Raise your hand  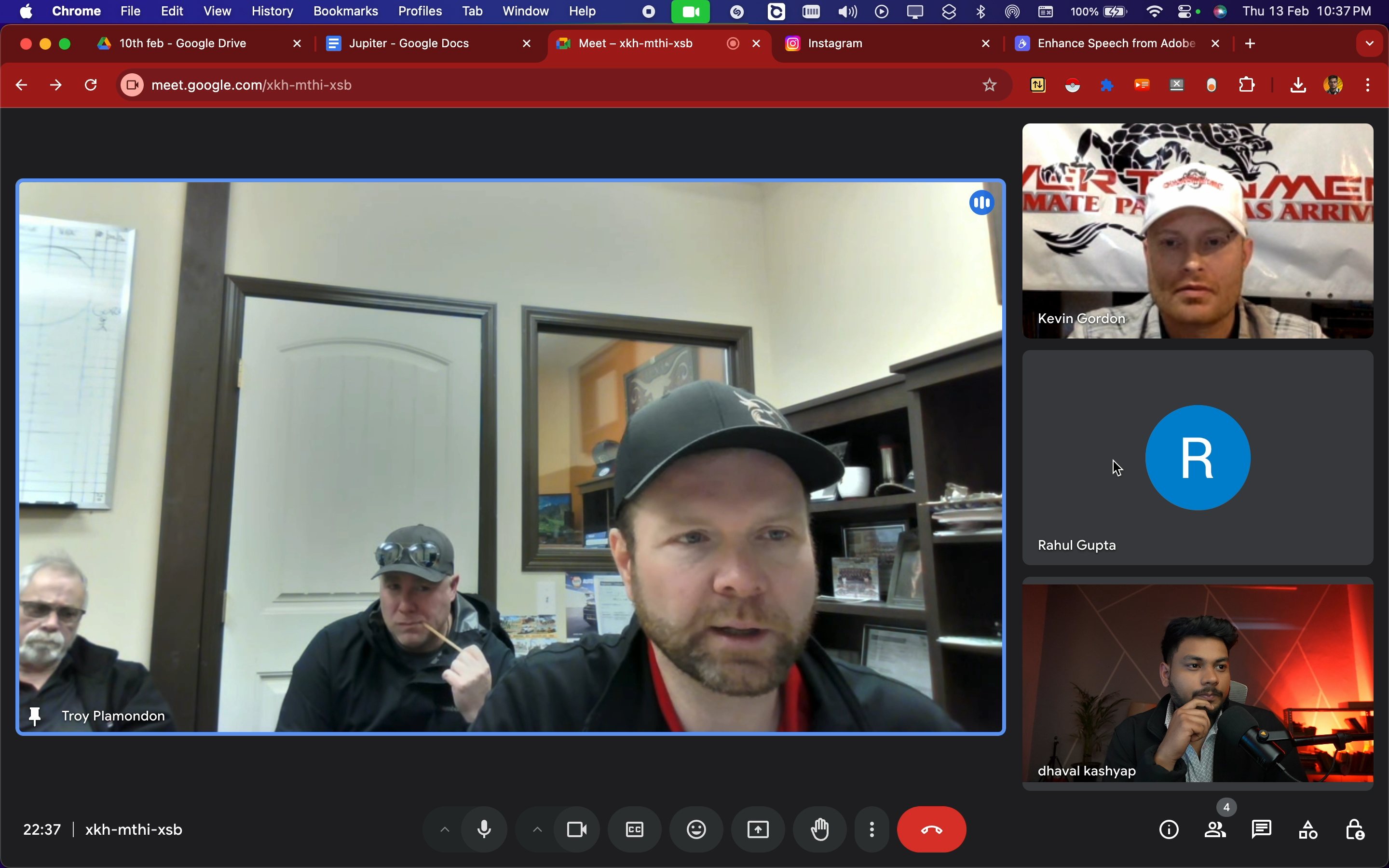[x=819, y=829]
